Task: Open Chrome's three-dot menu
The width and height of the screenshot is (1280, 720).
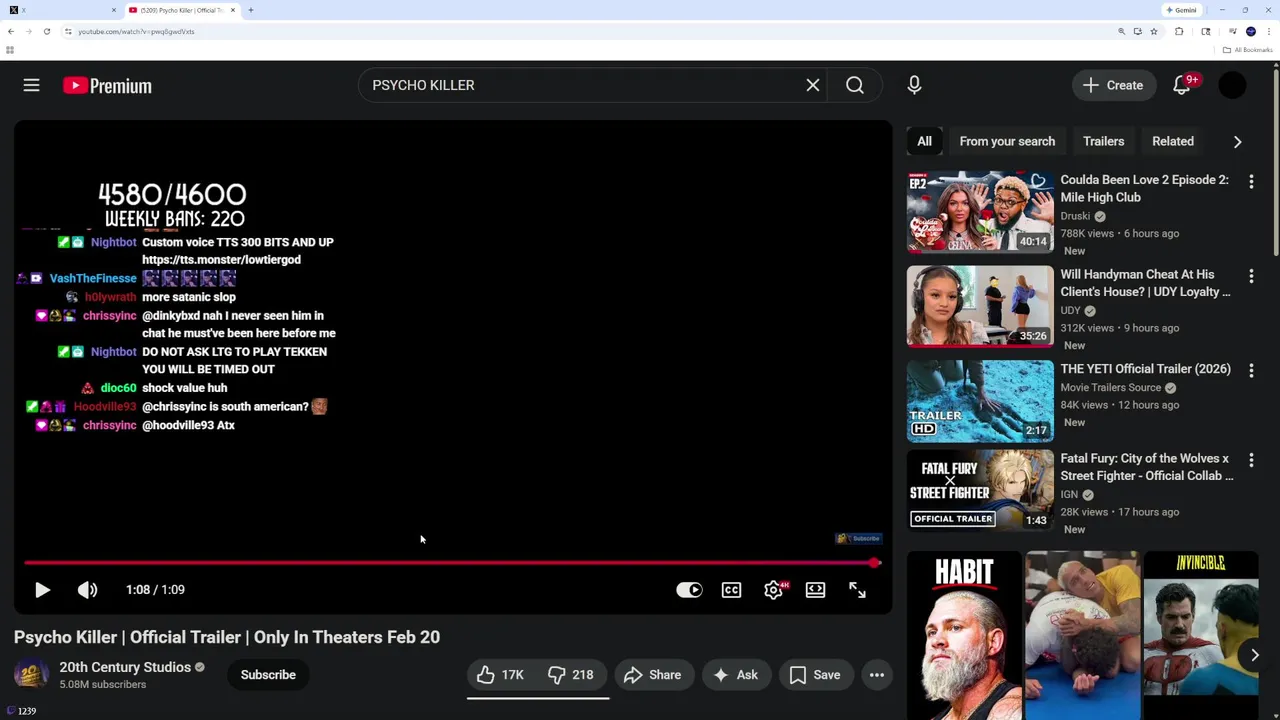Action: tap(1269, 31)
